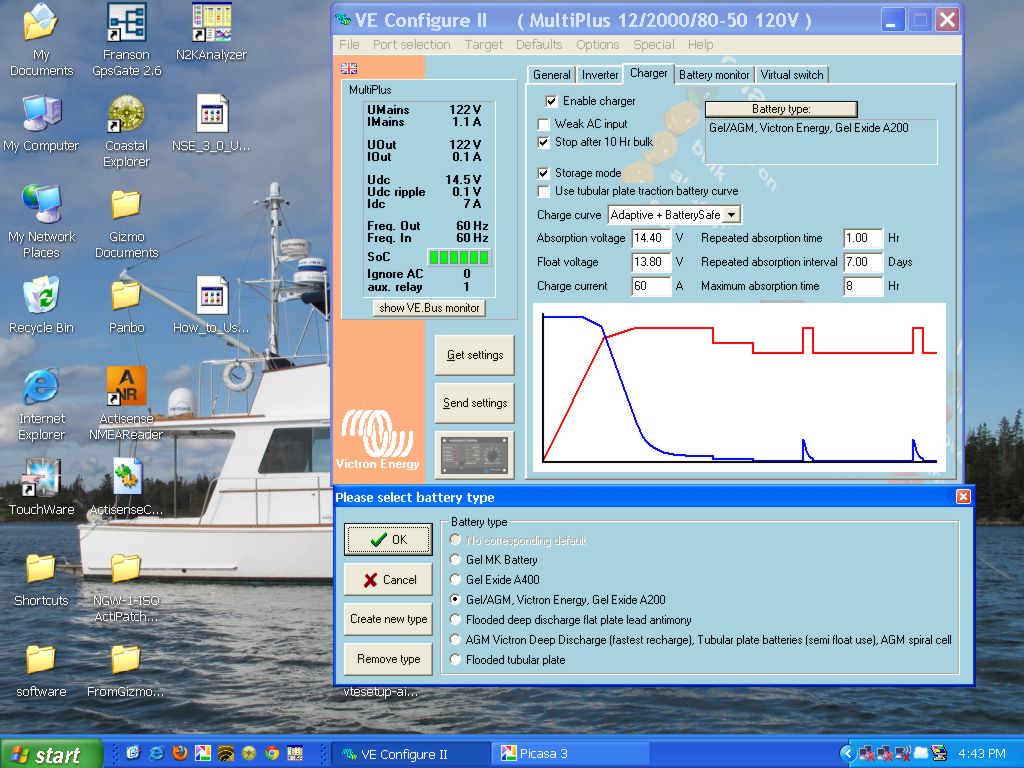Image resolution: width=1024 pixels, height=768 pixels.
Task: Select Flooded deep discharge flat plate option
Action: pos(456,619)
